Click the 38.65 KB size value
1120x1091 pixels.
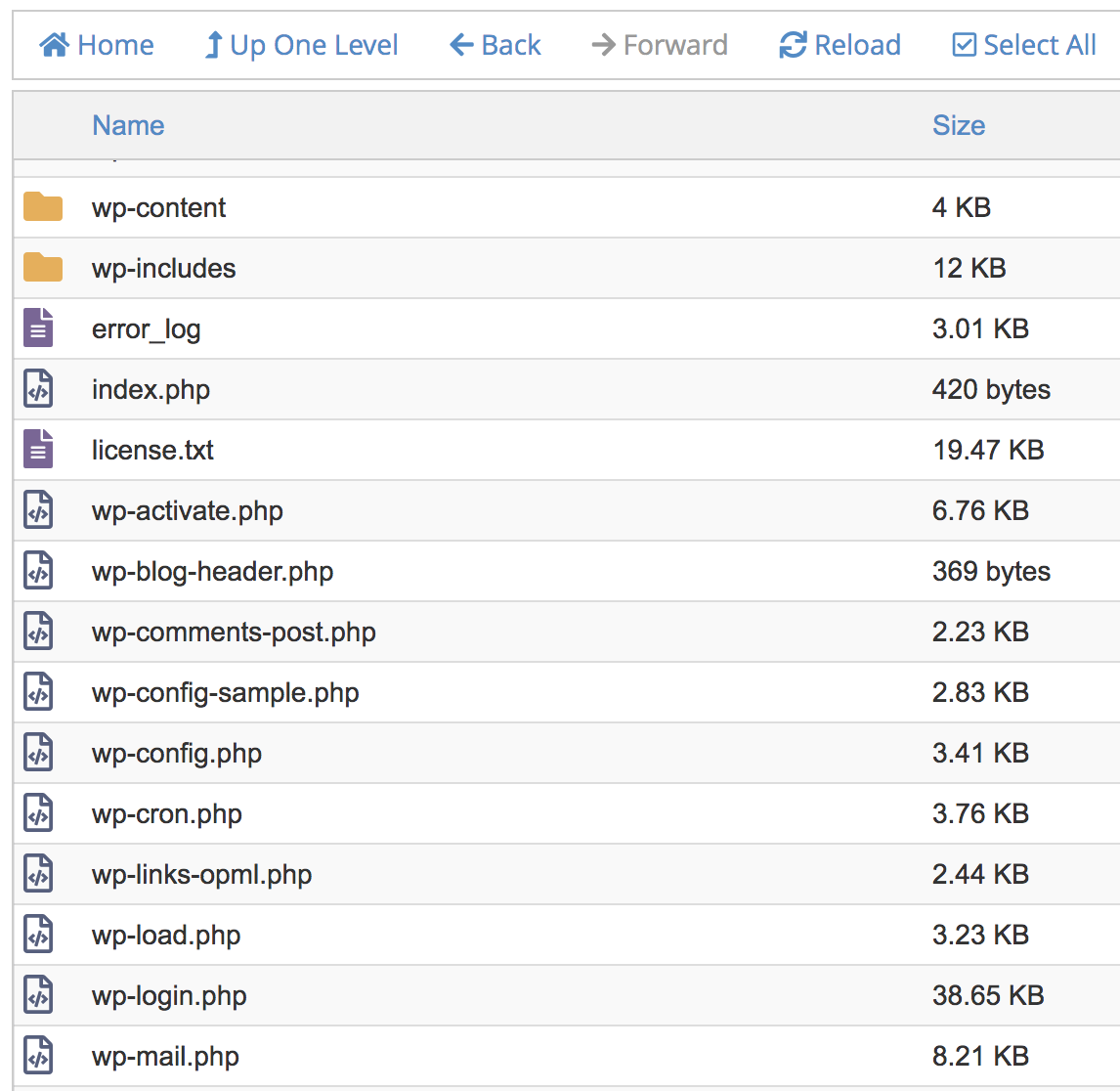989,995
